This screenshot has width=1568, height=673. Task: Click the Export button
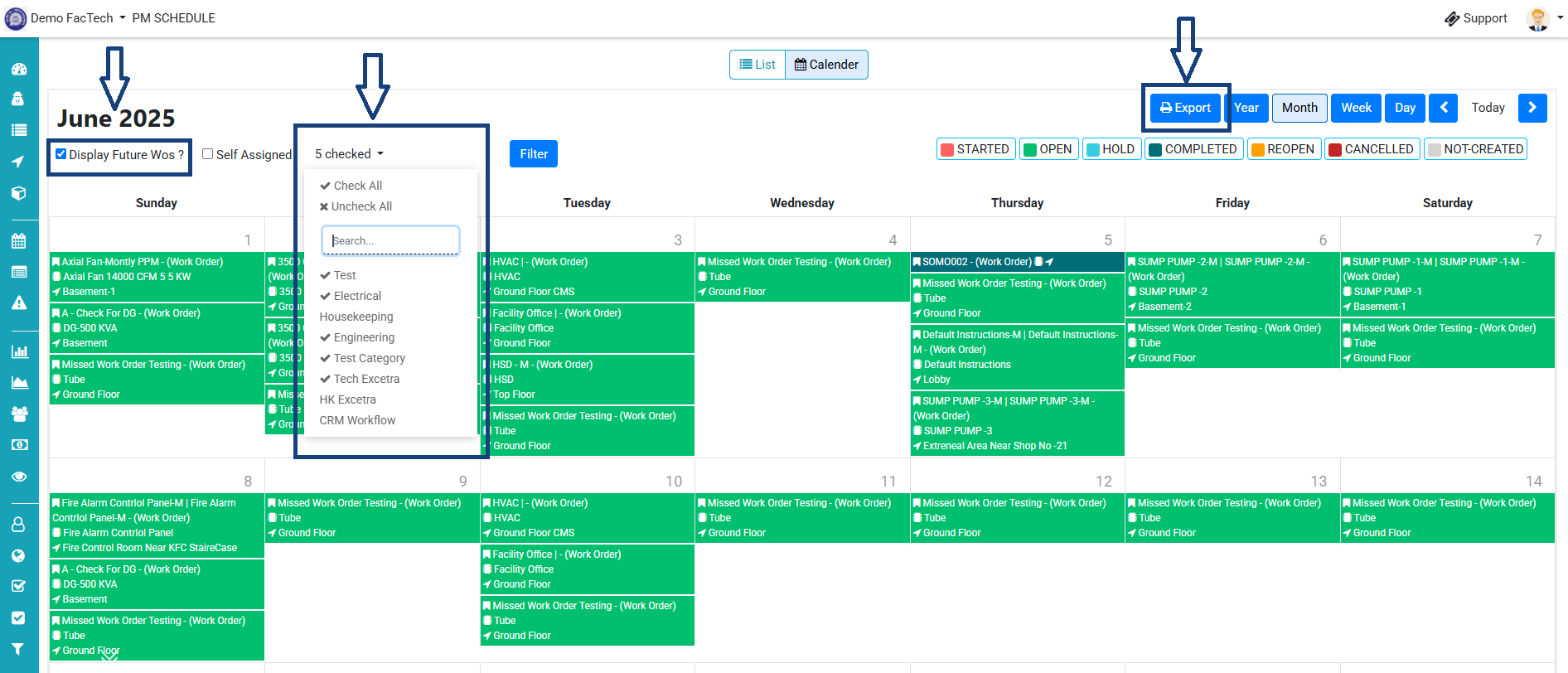tap(1185, 108)
